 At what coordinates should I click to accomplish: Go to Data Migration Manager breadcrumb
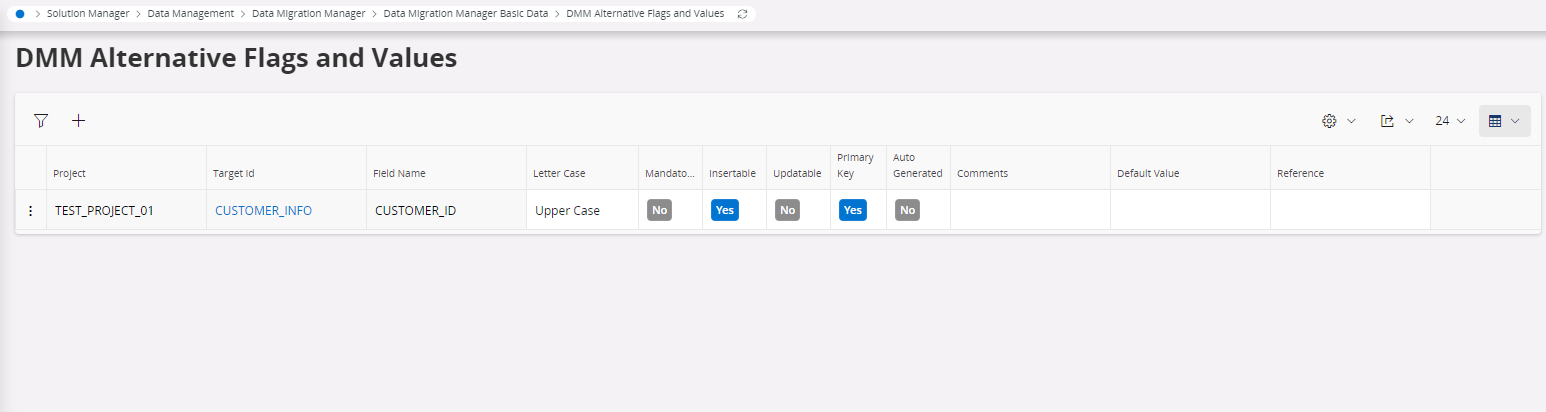click(309, 14)
